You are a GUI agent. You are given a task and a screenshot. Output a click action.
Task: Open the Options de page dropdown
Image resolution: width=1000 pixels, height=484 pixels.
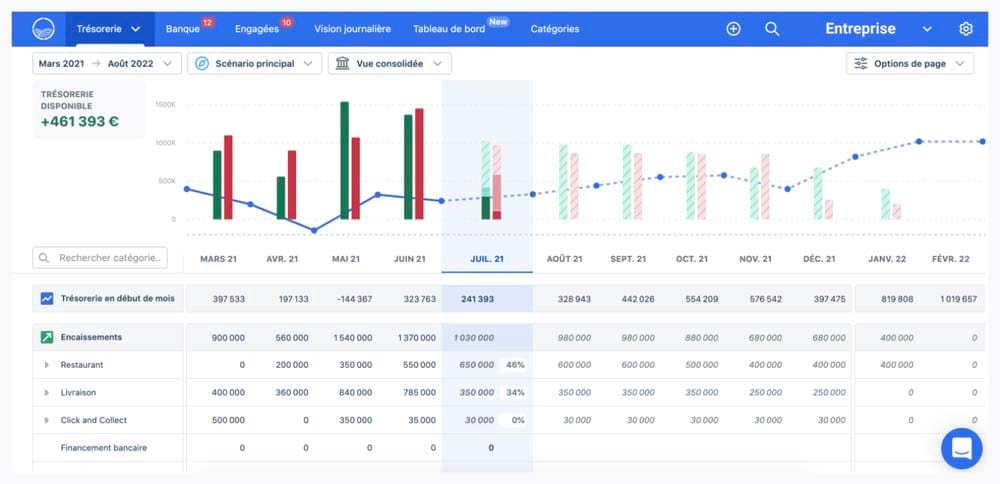(909, 64)
